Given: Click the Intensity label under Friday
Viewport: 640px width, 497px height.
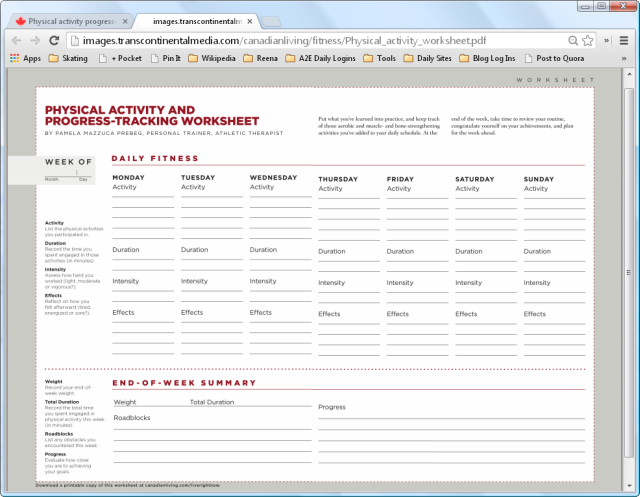Looking at the screenshot, I should pyautogui.click(x=400, y=283).
